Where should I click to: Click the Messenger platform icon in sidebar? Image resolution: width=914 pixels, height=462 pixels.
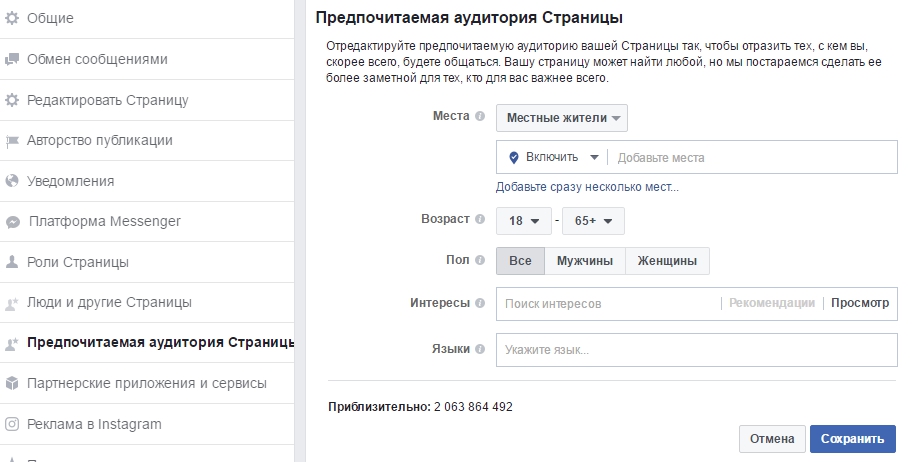tap(12, 222)
